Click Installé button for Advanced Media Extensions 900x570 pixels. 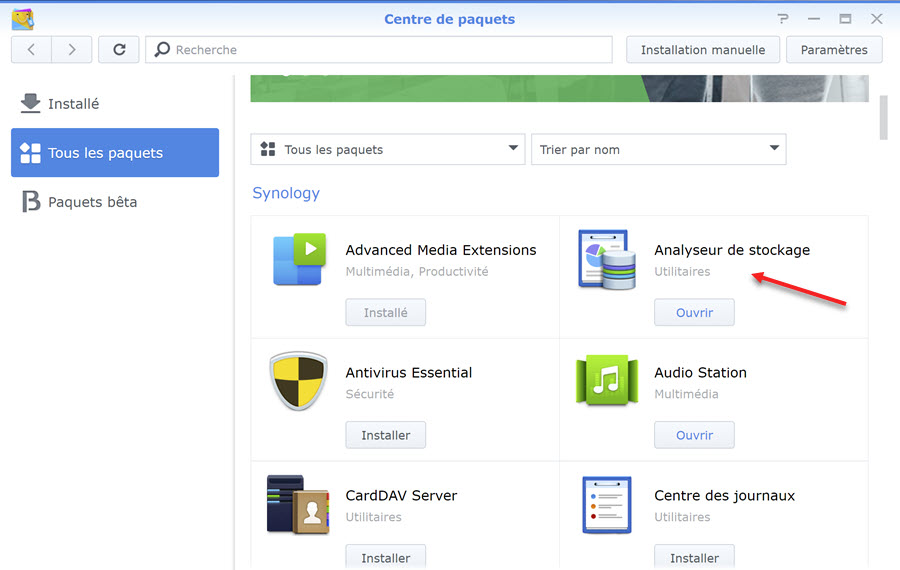coord(386,312)
